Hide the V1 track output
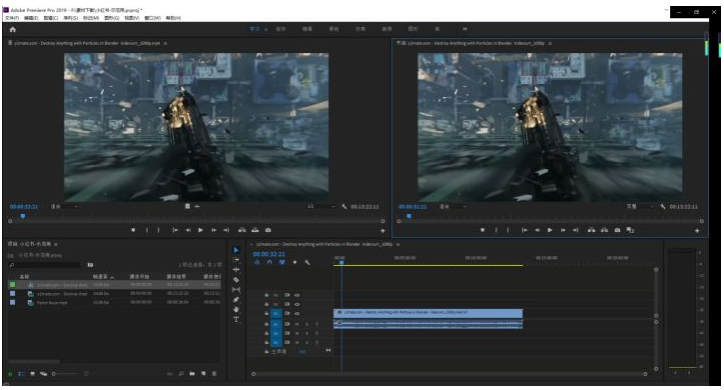 [297, 313]
